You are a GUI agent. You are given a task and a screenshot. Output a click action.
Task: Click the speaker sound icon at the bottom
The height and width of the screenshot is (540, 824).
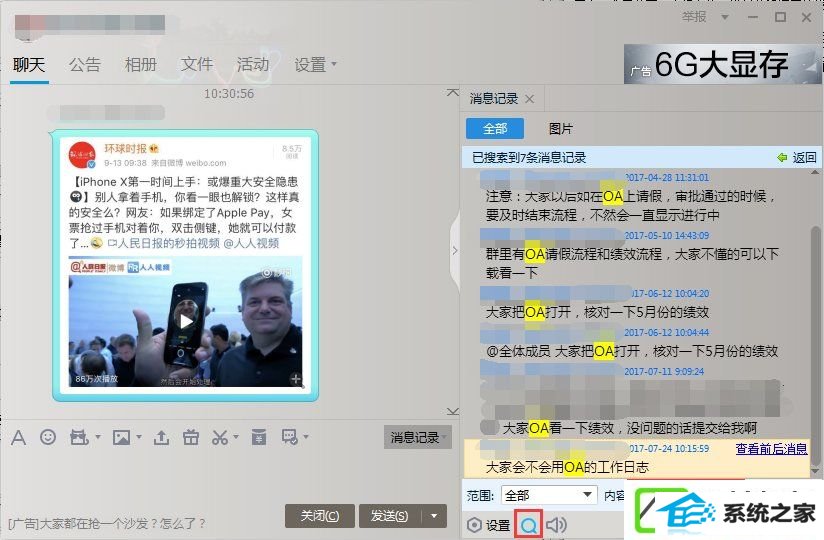pos(557,524)
